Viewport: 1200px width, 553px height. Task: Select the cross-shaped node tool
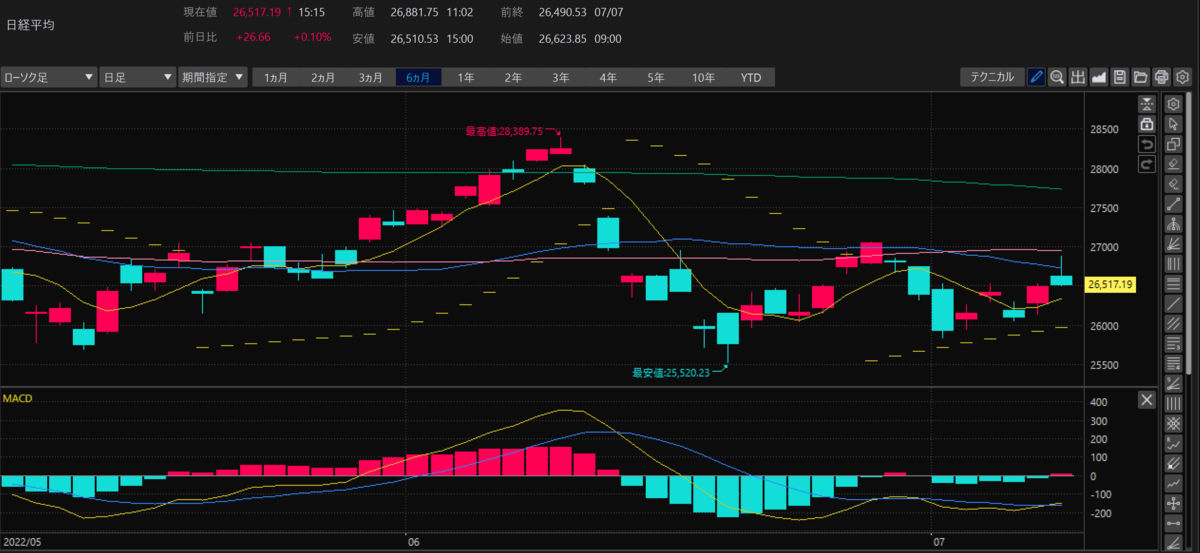pos(1175,504)
